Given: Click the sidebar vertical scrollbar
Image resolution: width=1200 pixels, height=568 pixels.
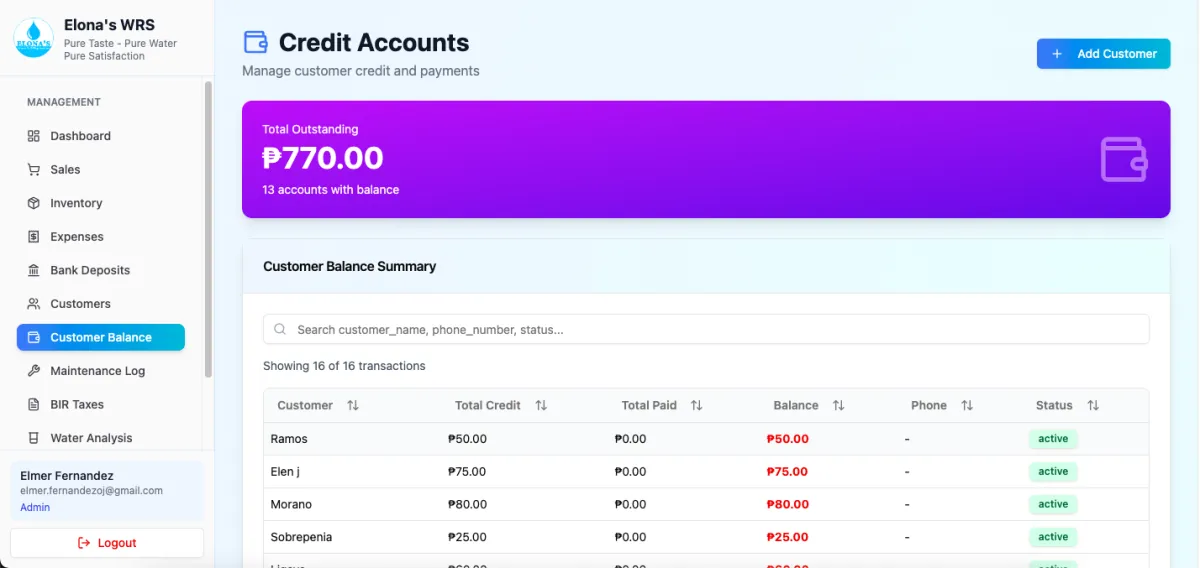Looking at the screenshot, I should (x=208, y=230).
